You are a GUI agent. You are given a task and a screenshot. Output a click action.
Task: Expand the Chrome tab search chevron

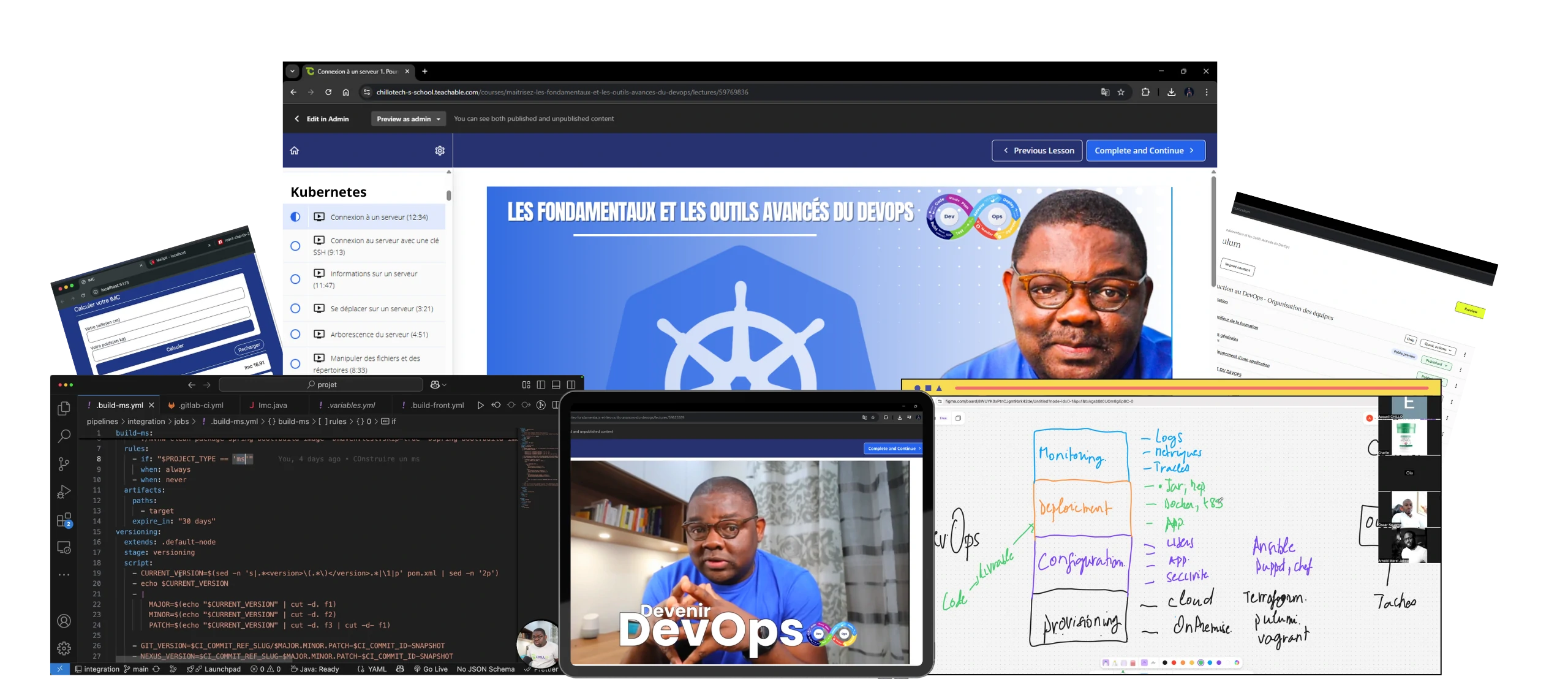click(x=292, y=72)
